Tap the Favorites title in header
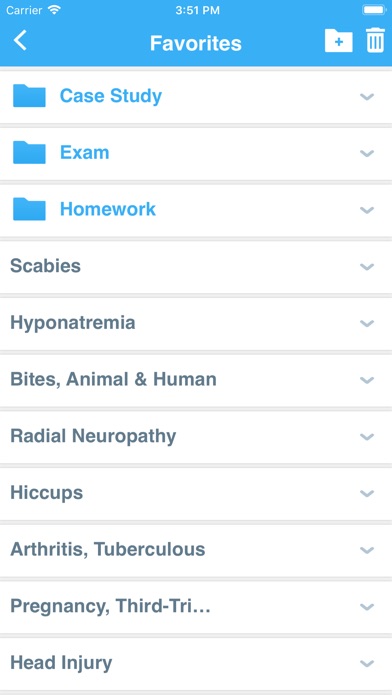The width and height of the screenshot is (392, 696). pos(196,43)
